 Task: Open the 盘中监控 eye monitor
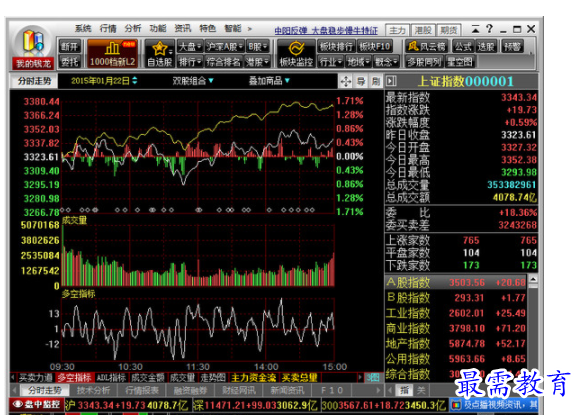[x=36, y=405]
